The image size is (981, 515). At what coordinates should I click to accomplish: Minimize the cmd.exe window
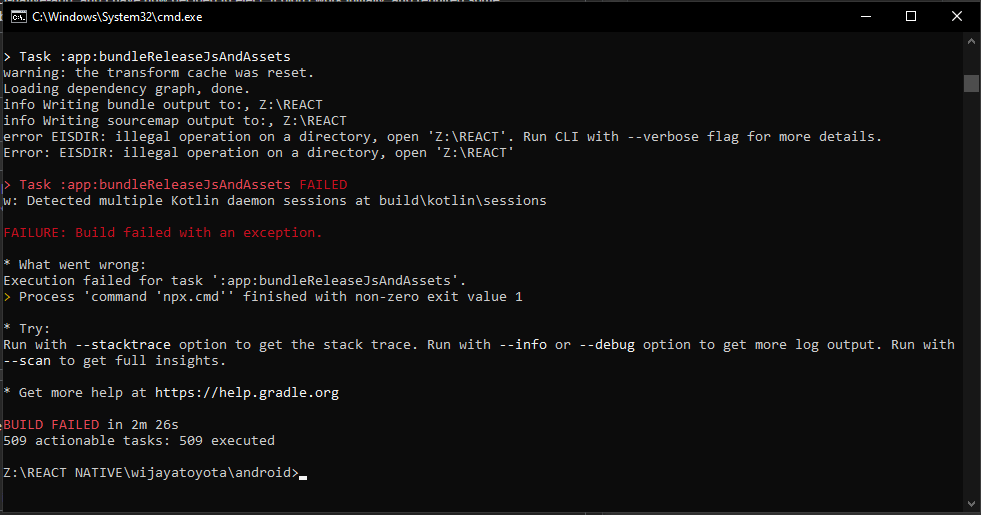point(866,17)
